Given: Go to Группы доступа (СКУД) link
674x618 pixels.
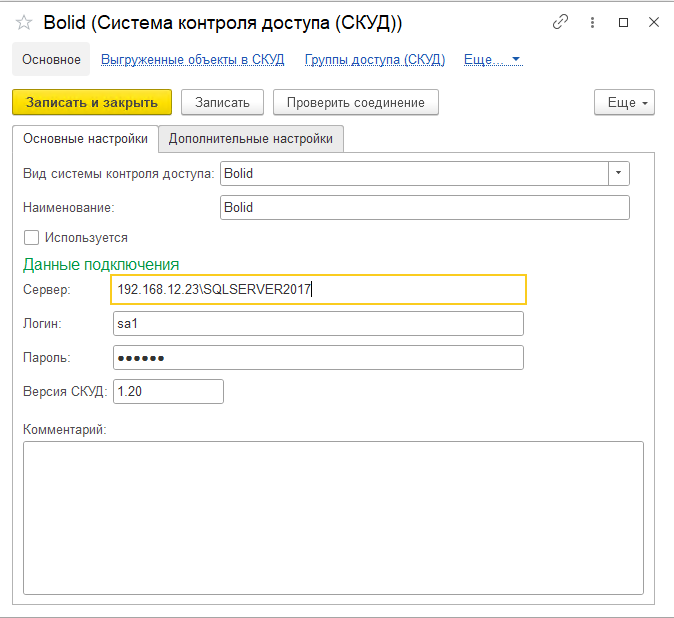Looking at the screenshot, I should click(x=374, y=60).
